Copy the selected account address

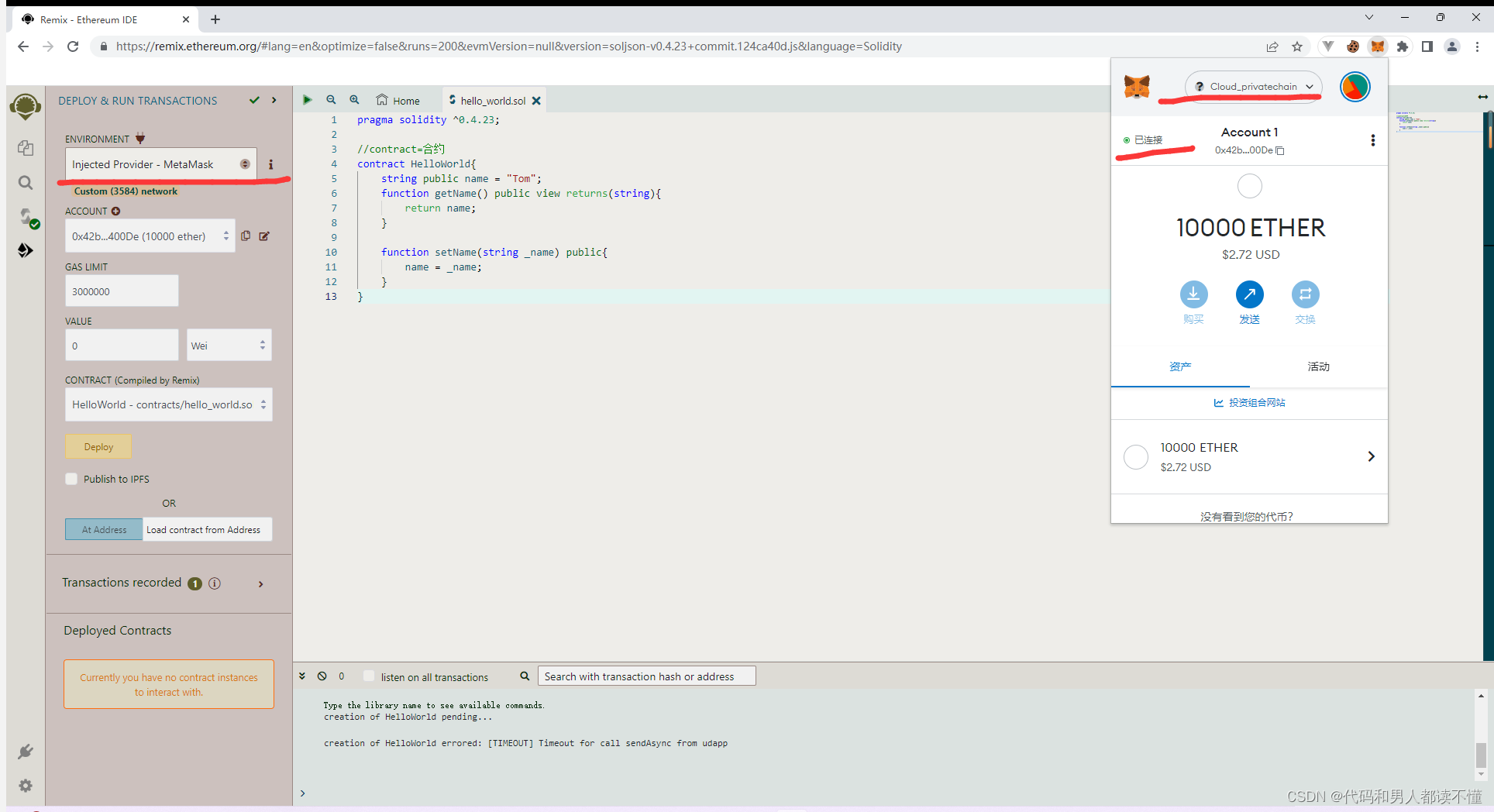pyautogui.click(x=246, y=236)
